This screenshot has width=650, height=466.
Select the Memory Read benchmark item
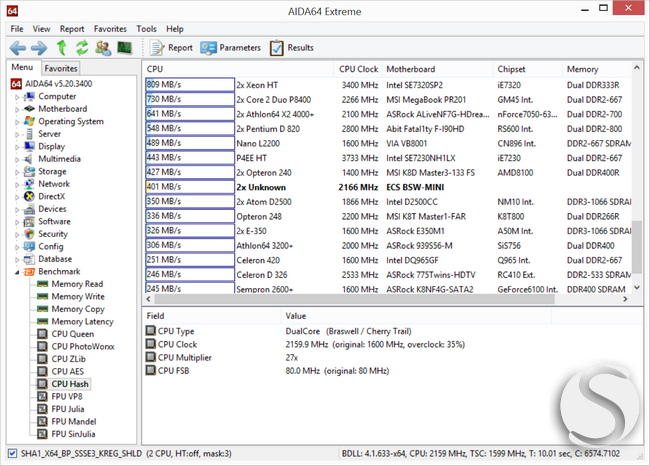coord(77,284)
